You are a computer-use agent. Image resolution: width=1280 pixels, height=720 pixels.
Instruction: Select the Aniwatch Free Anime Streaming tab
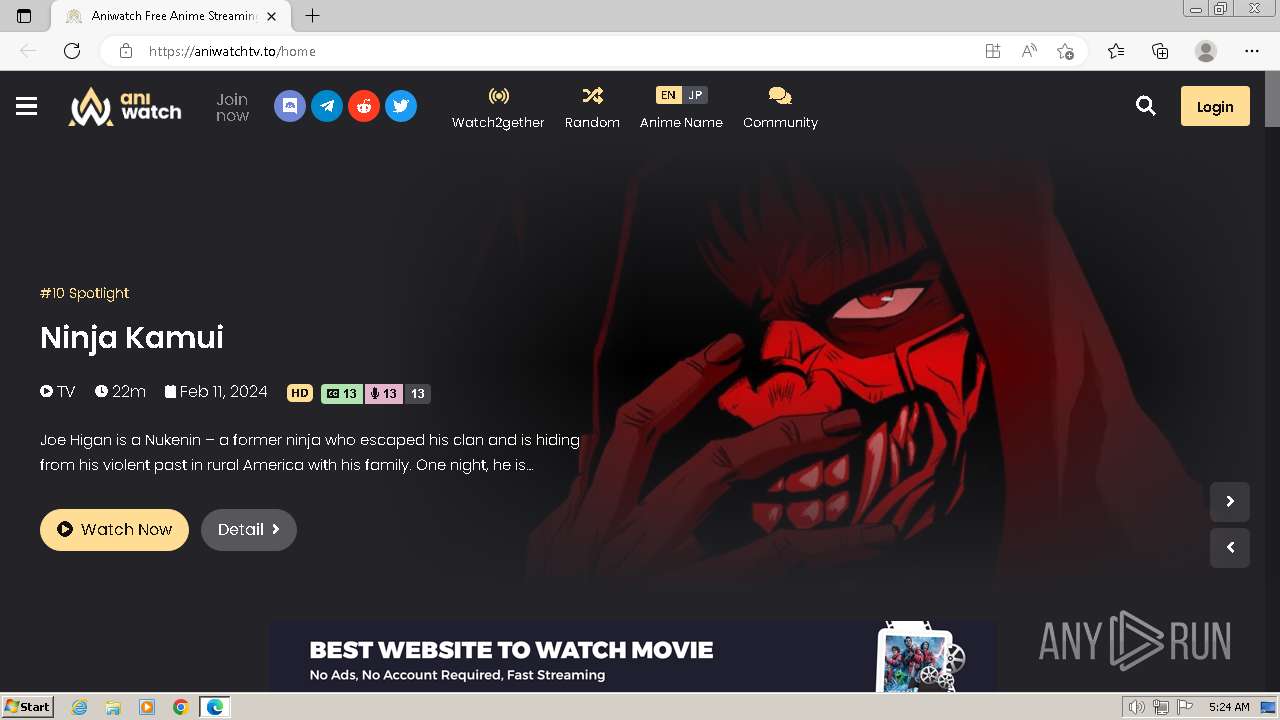tap(171, 16)
